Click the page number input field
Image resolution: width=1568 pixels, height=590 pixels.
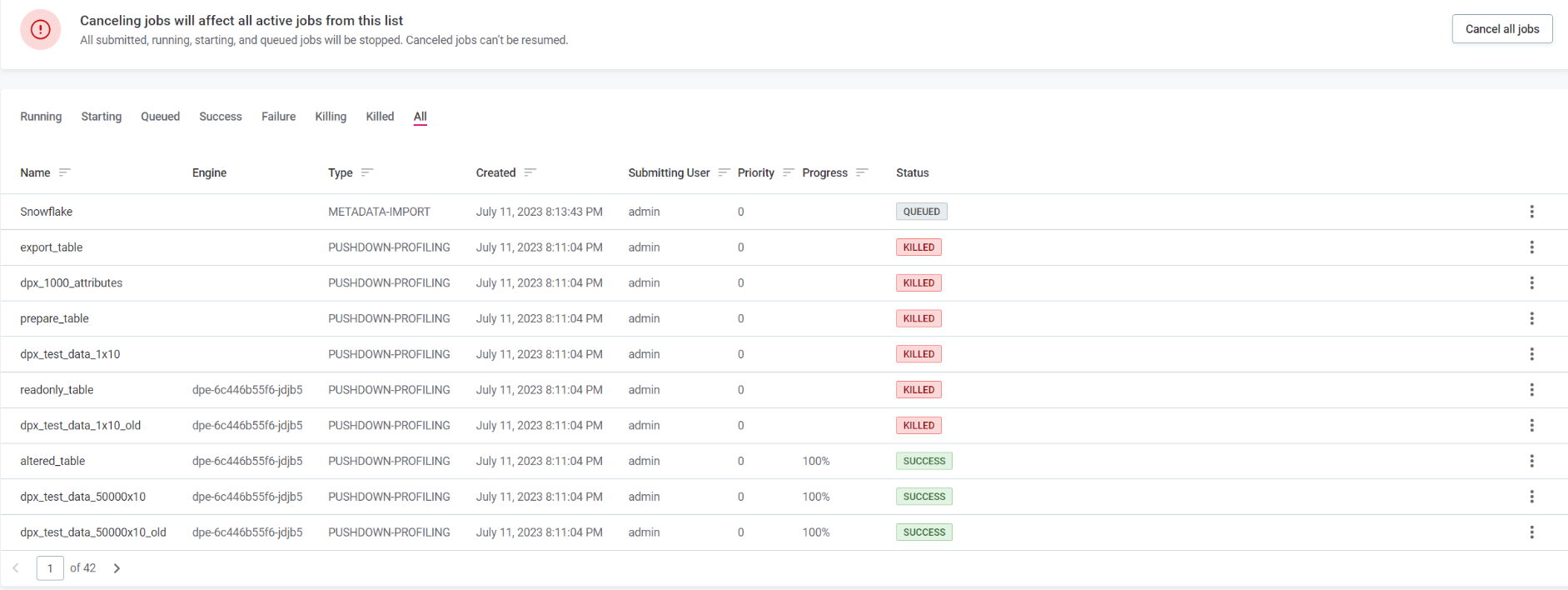tap(50, 568)
